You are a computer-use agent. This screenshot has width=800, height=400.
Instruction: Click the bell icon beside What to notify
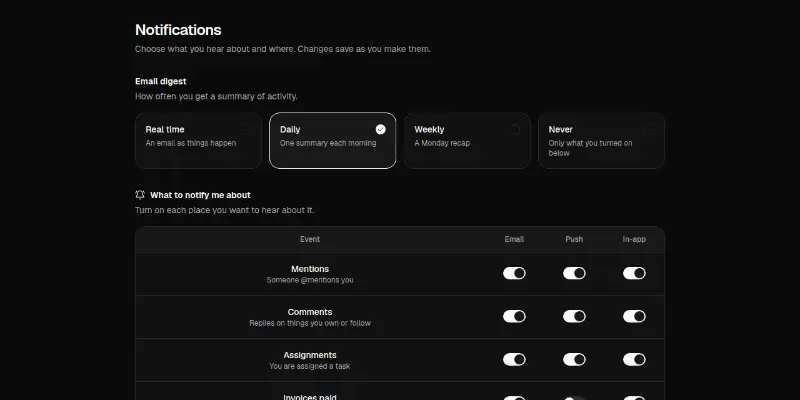(140, 195)
